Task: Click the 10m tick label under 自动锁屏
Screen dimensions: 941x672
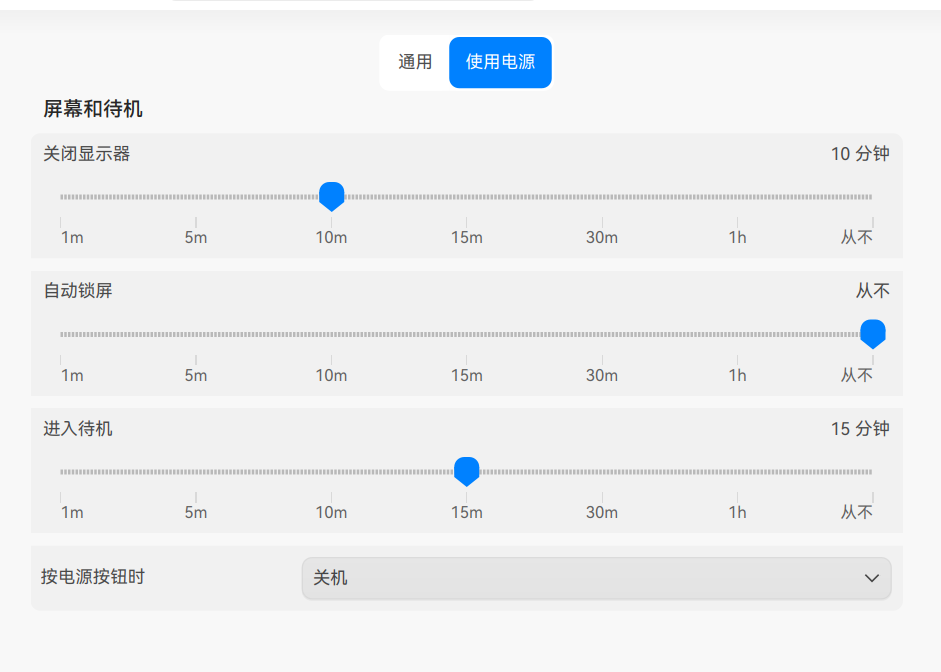Action: point(331,376)
